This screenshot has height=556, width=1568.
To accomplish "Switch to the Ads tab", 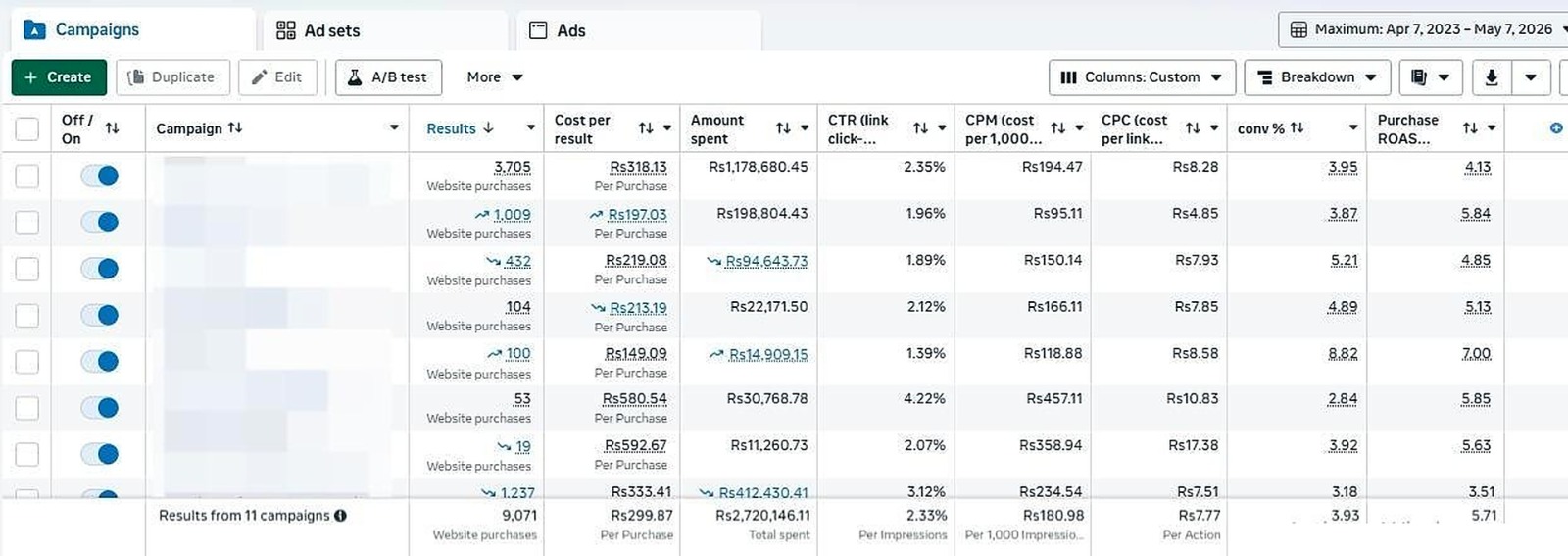I will click(638, 30).
